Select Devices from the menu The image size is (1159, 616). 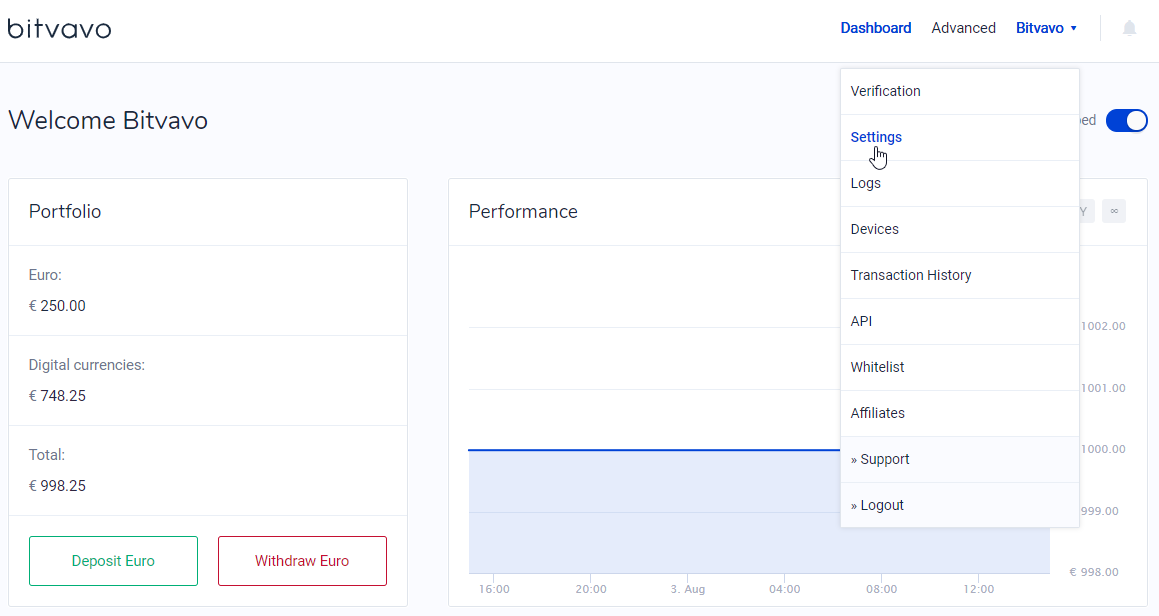874,229
